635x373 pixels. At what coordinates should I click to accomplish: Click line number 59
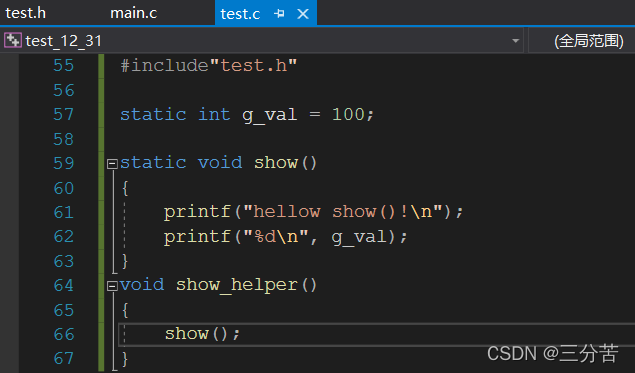[64, 163]
